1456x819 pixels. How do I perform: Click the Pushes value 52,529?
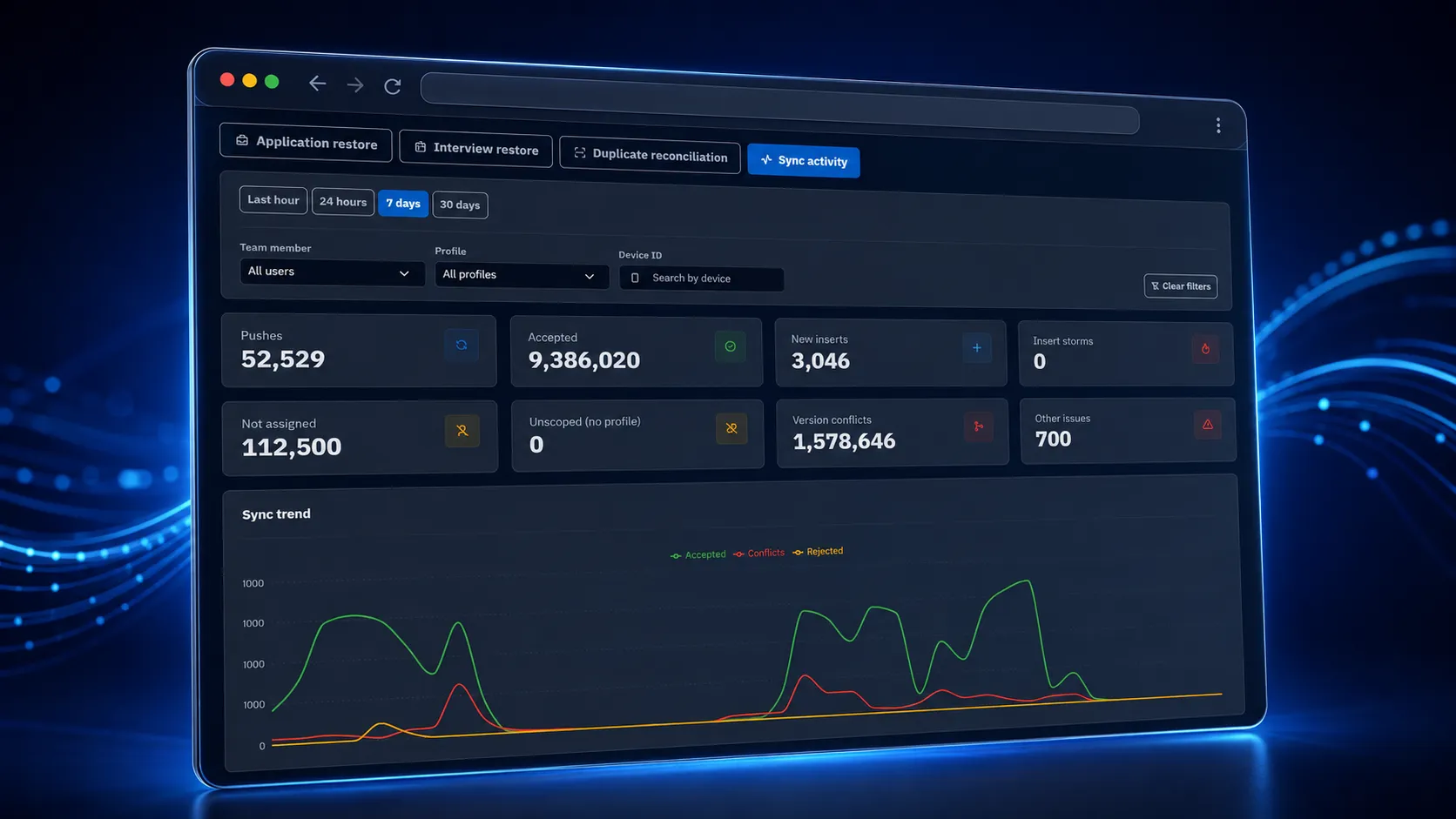(283, 359)
